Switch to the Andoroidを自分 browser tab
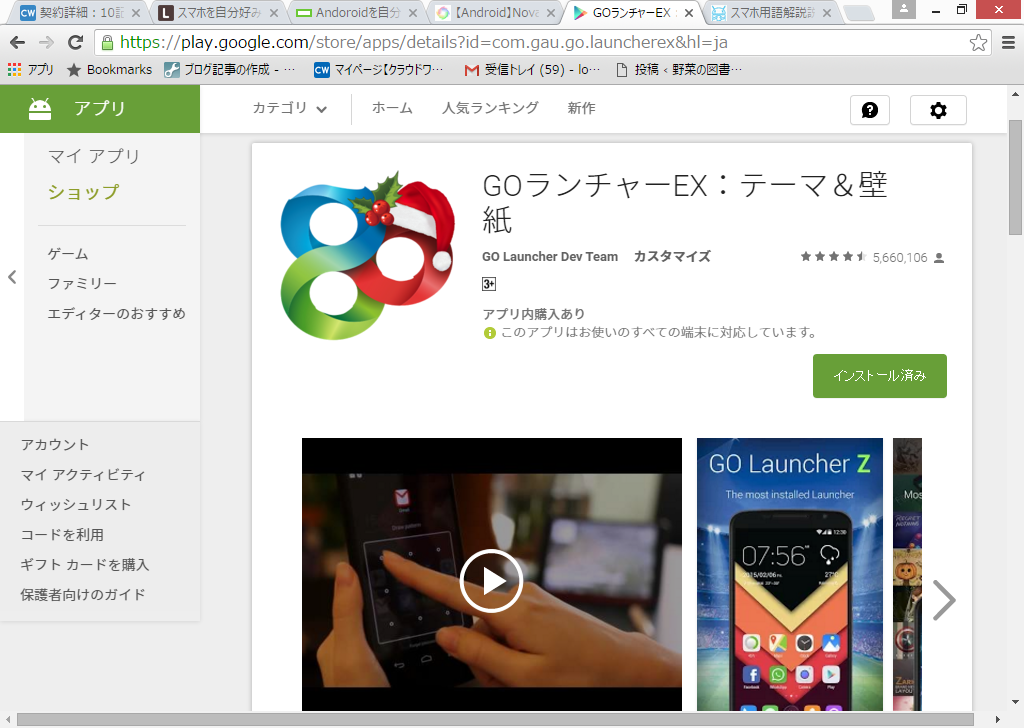This screenshot has height=728, width=1024. click(x=357, y=12)
